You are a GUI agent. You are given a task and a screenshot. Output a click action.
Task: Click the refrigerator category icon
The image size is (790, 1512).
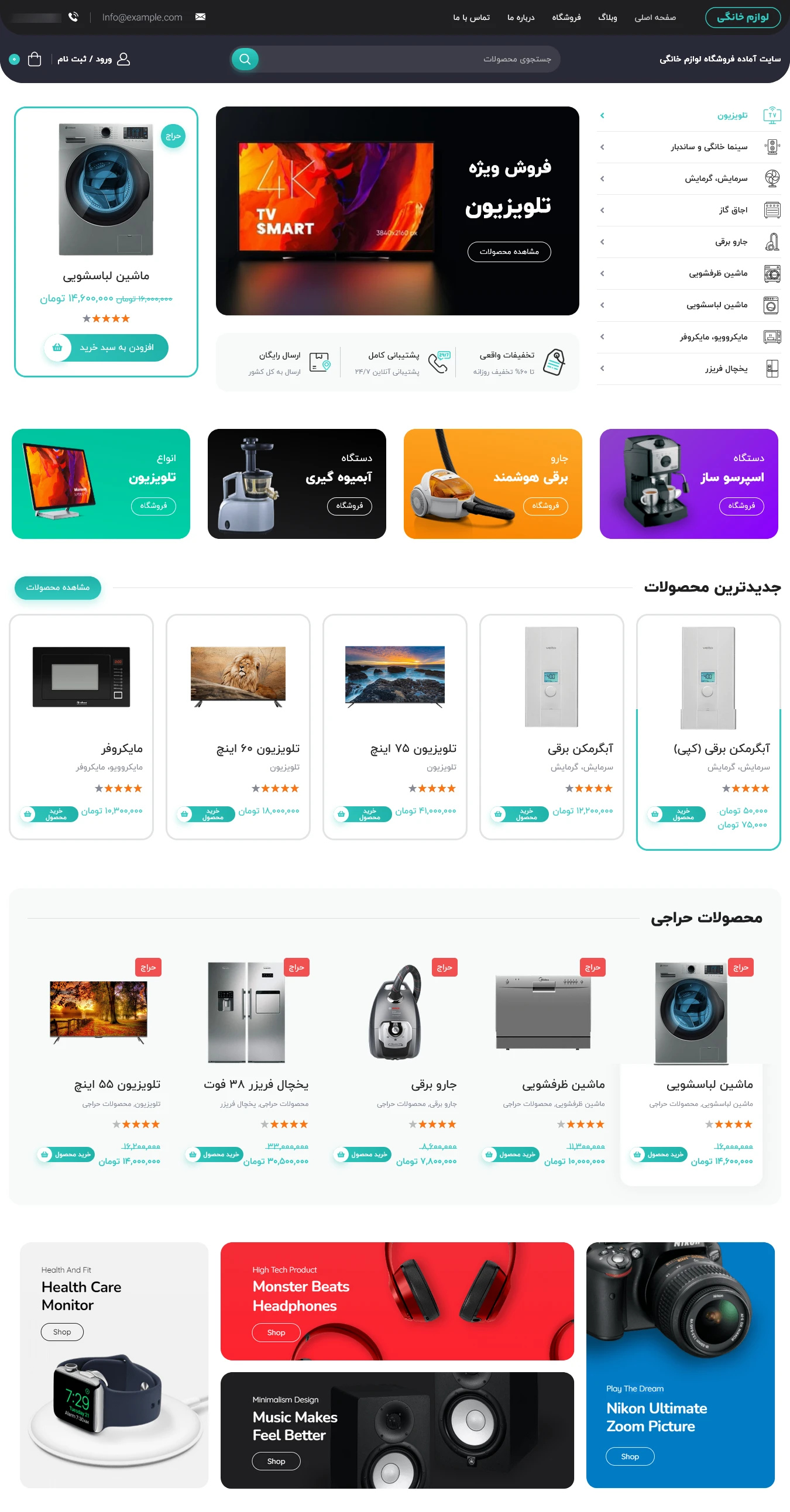(772, 369)
